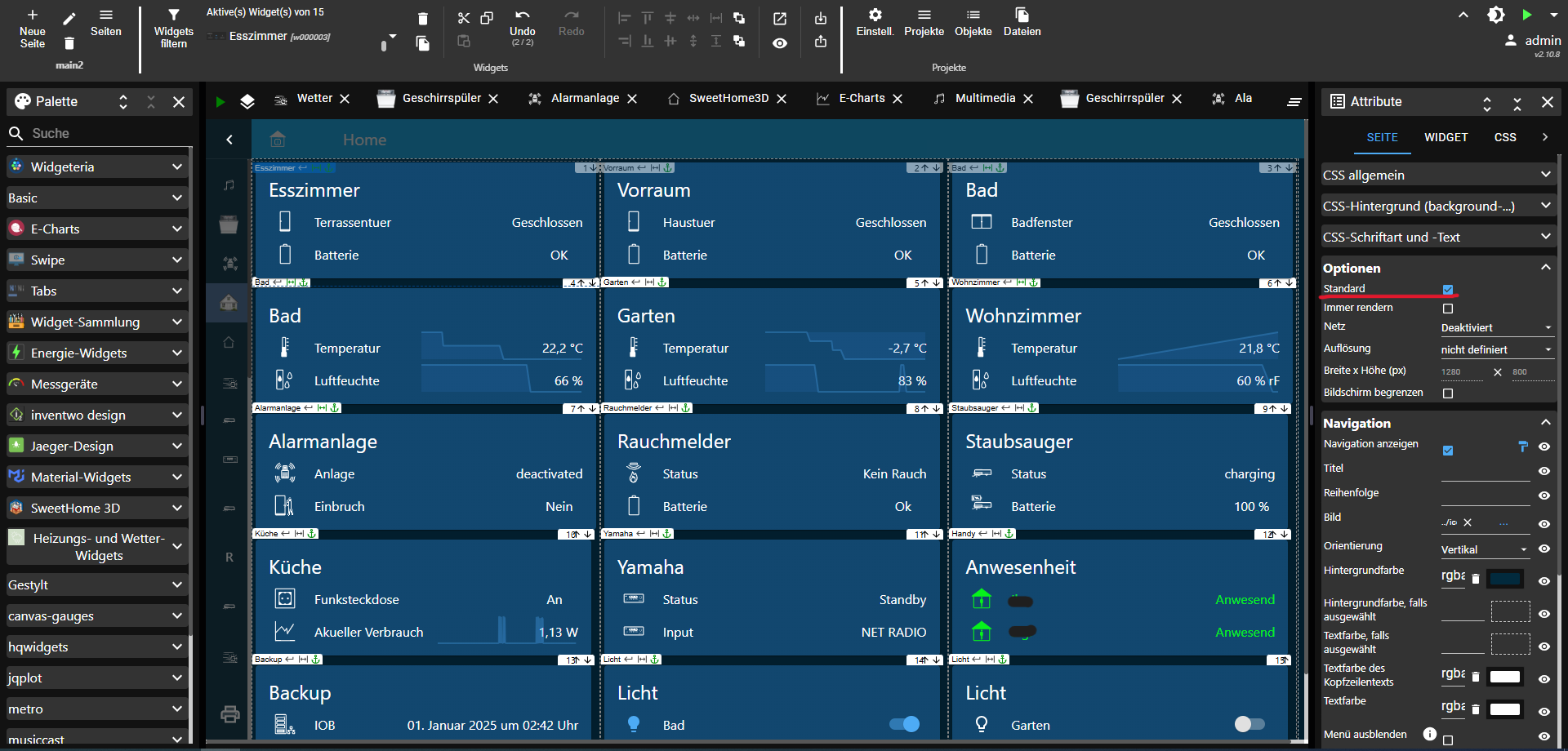Viewport: 1568px width, 751px height.
Task: Add a new page with Neue Seite
Action: tap(32, 29)
